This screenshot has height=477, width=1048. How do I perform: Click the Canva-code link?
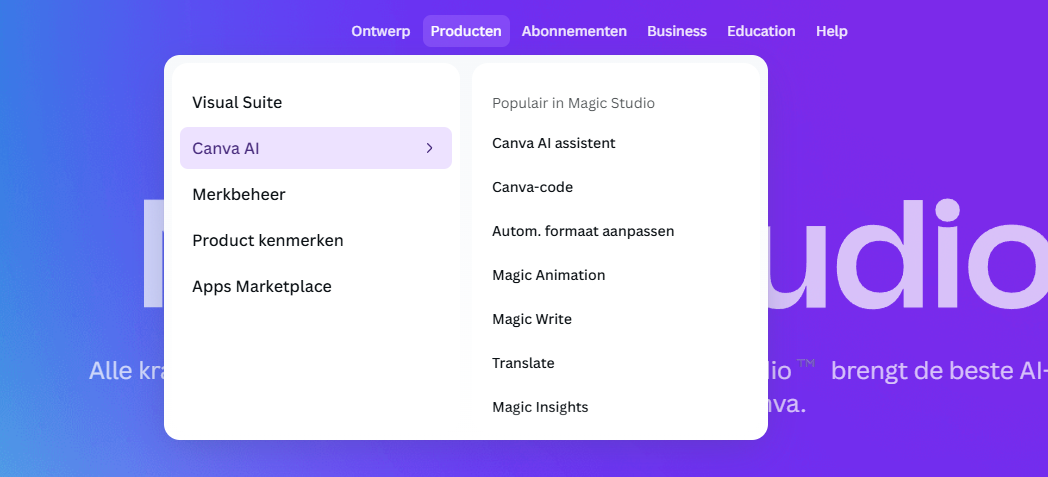tap(532, 187)
